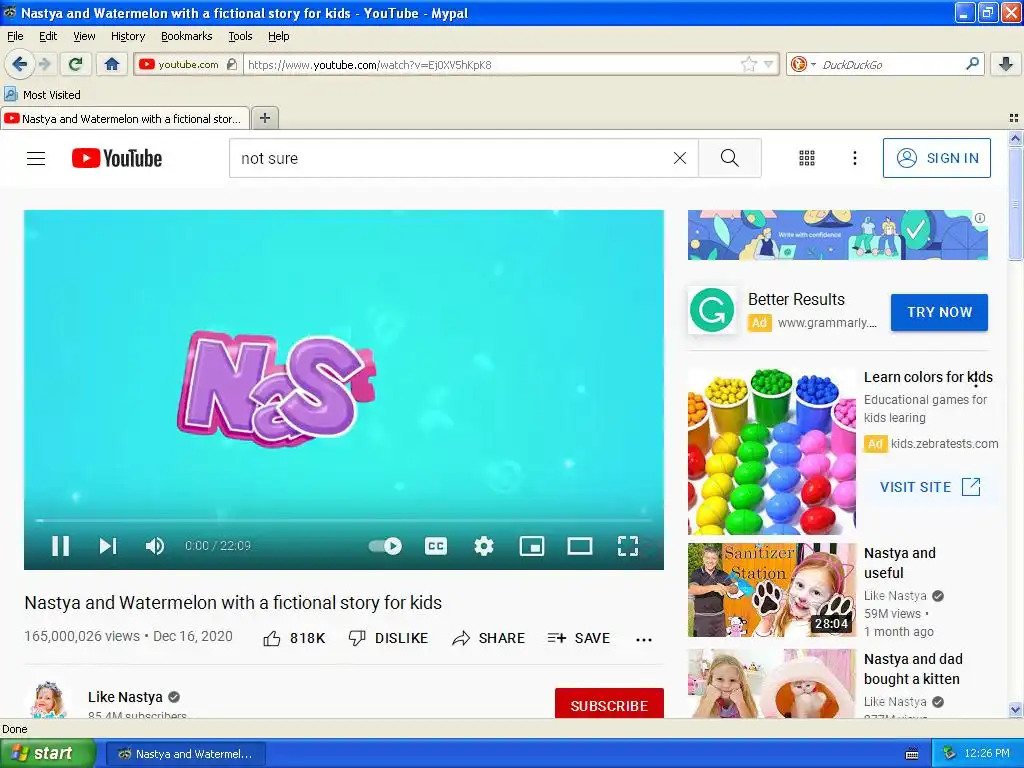Select the Nastya and Watermel... taskbar button

185,754
